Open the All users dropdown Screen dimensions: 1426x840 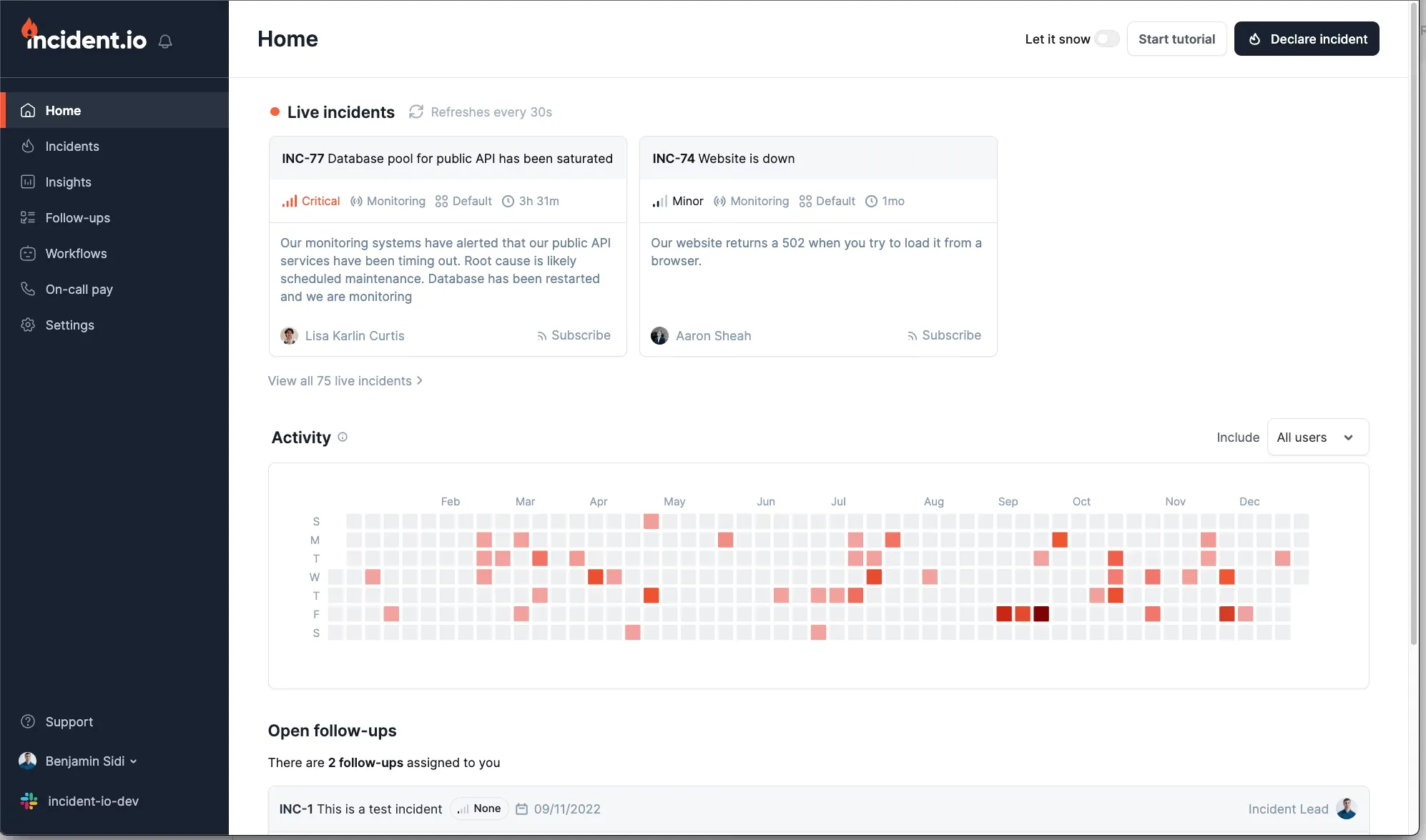click(x=1317, y=437)
